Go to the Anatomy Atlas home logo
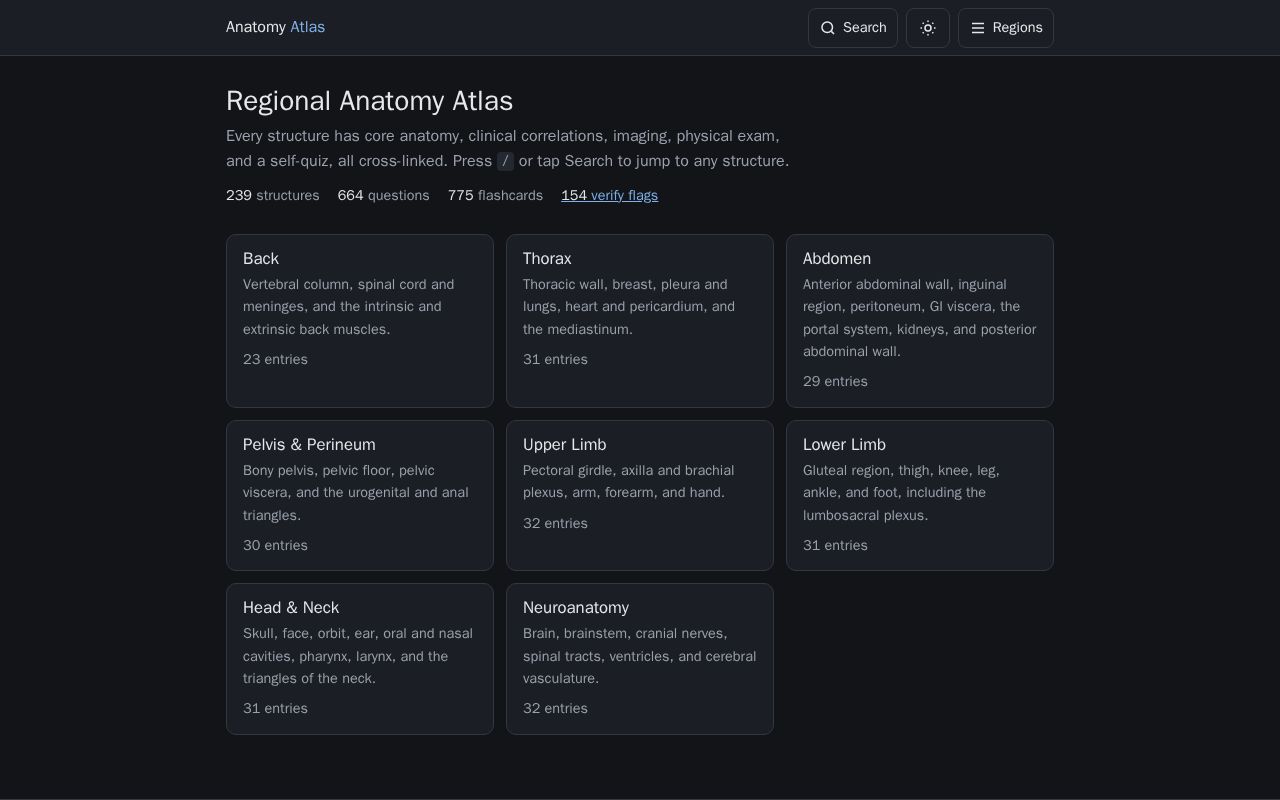This screenshot has height=800, width=1280. 275,27
